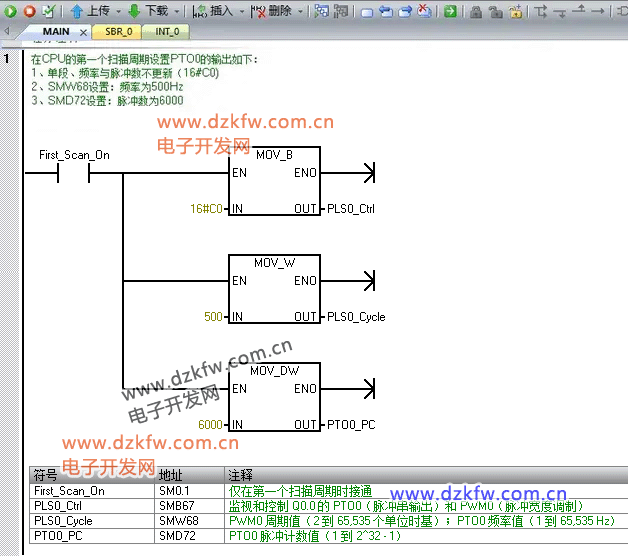Click the Insert (插入) button

(212, 11)
